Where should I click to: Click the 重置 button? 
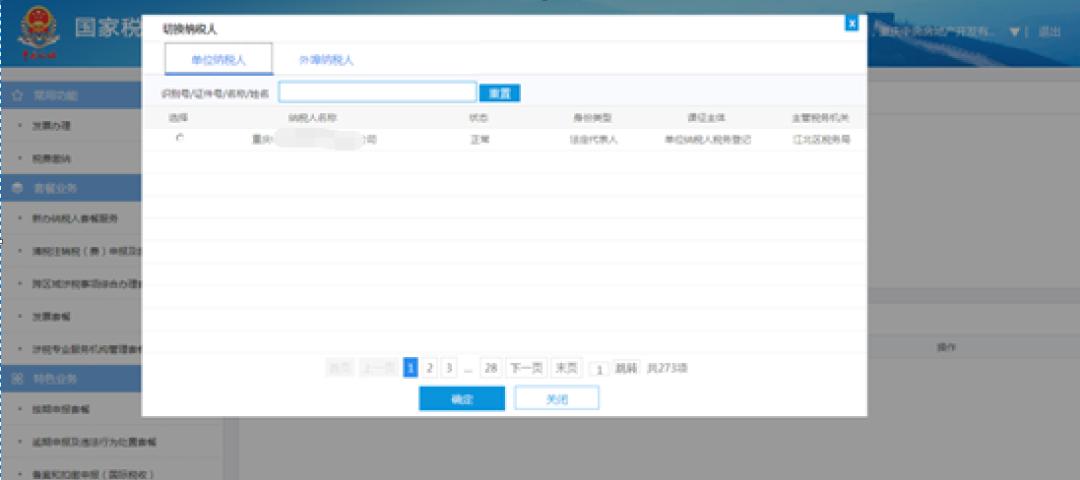click(499, 93)
